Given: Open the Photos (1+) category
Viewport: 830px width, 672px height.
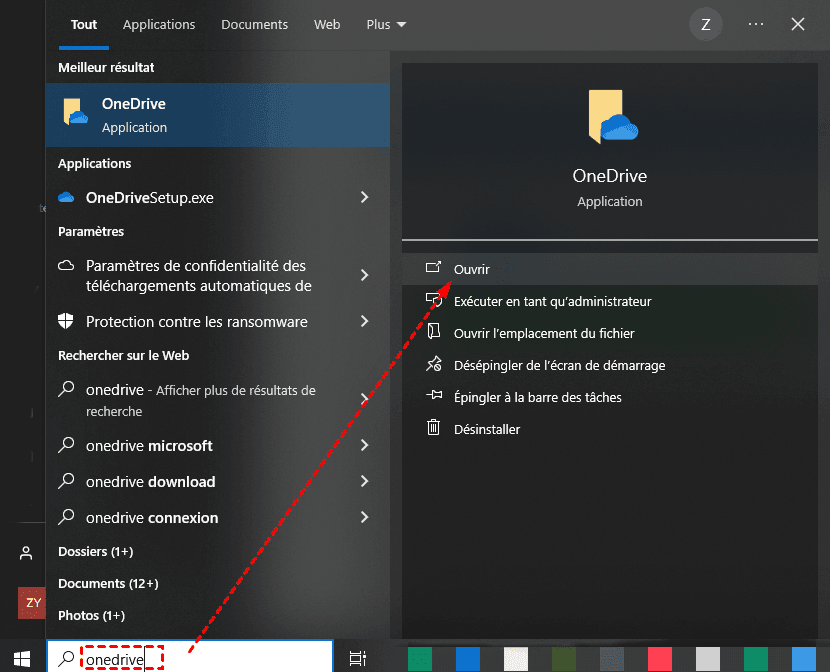Looking at the screenshot, I should pos(92,615).
